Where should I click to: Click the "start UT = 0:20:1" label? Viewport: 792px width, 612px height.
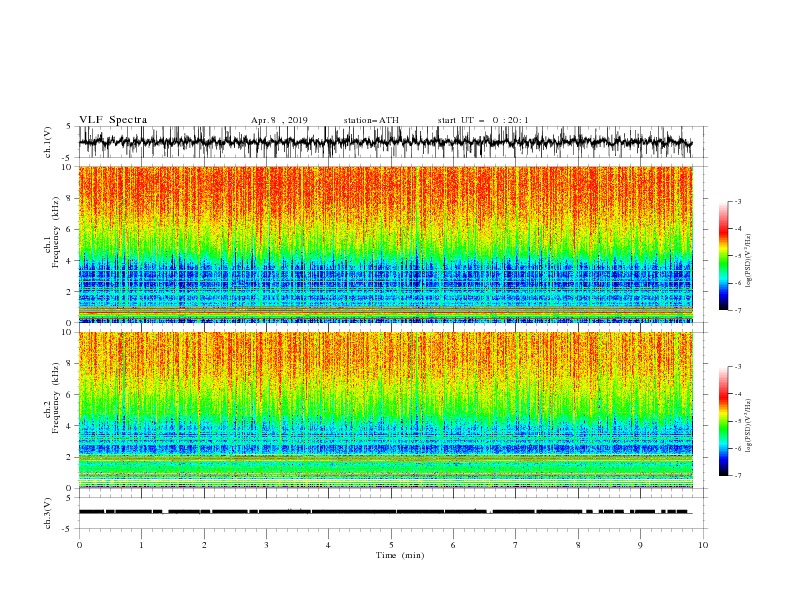pos(483,120)
